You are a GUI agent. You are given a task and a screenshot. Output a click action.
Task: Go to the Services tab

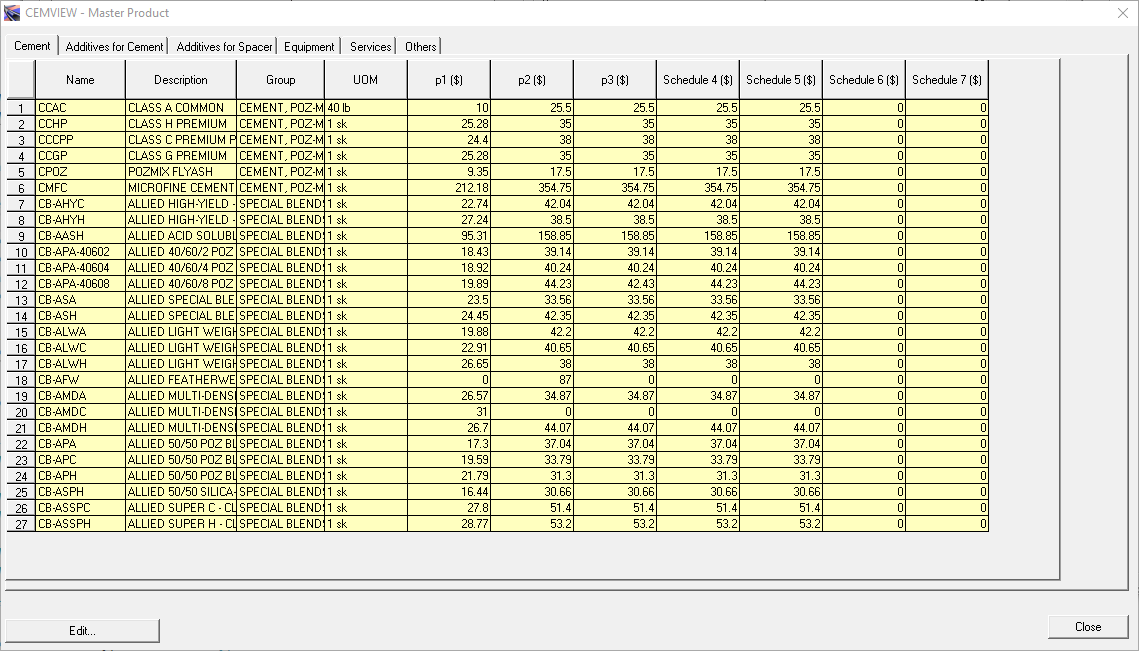coord(370,47)
